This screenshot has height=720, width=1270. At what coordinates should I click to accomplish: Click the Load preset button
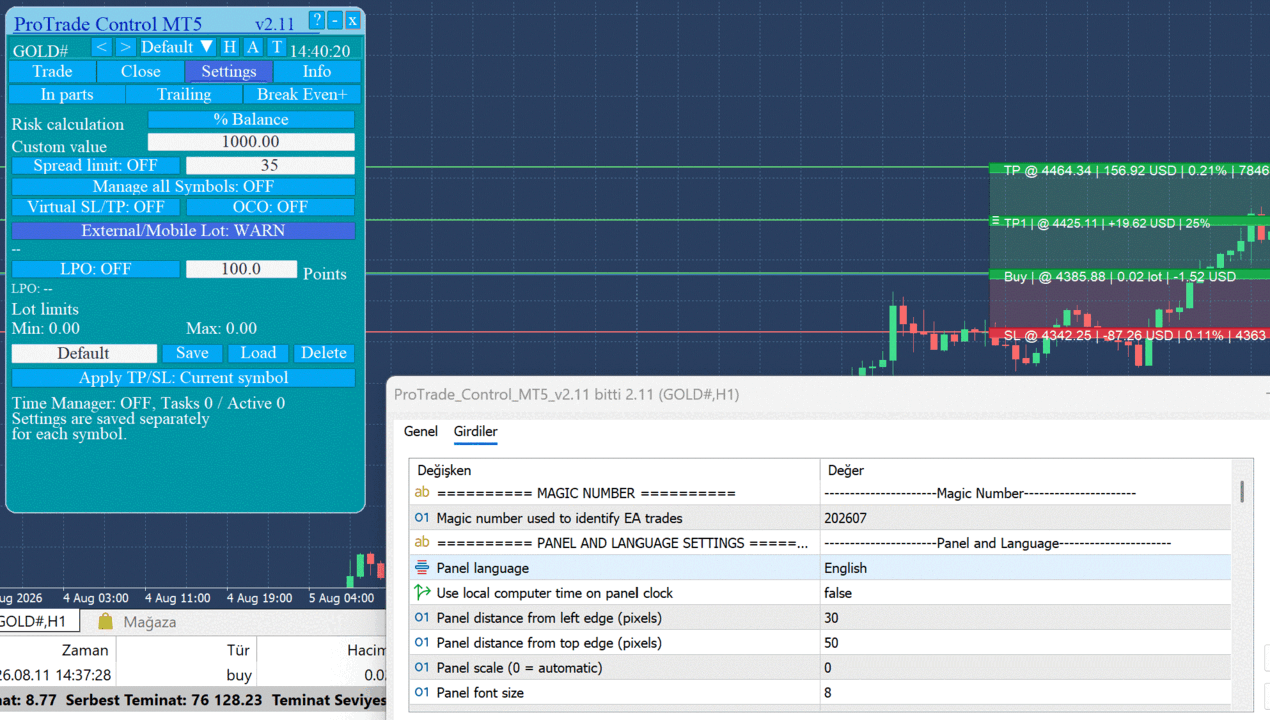click(258, 353)
